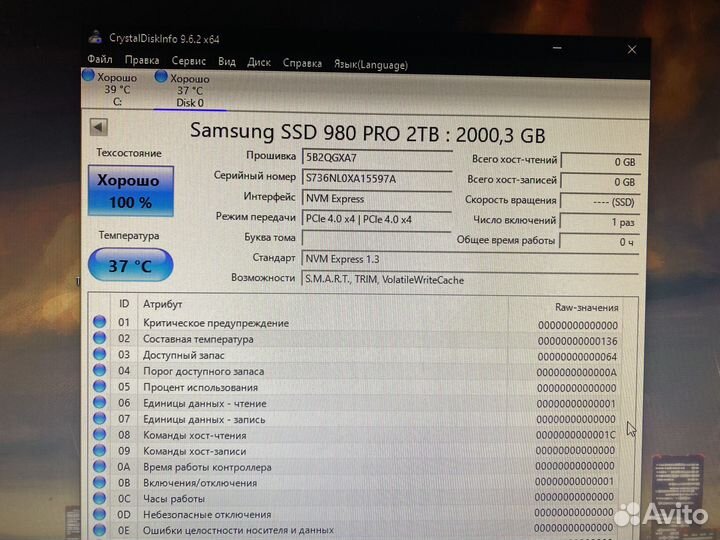Click status orb for 0B Включения/отключения
This screenshot has height=540, width=720.
click(100, 482)
